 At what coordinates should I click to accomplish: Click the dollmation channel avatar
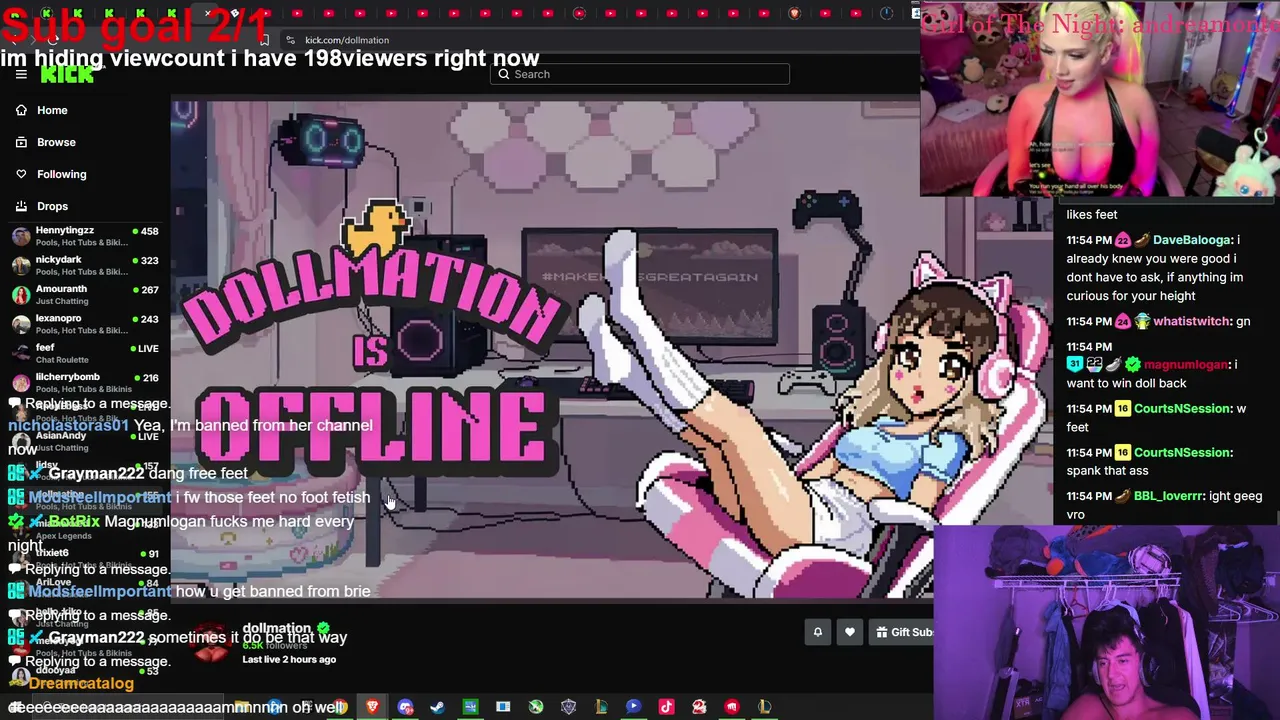[x=211, y=642]
